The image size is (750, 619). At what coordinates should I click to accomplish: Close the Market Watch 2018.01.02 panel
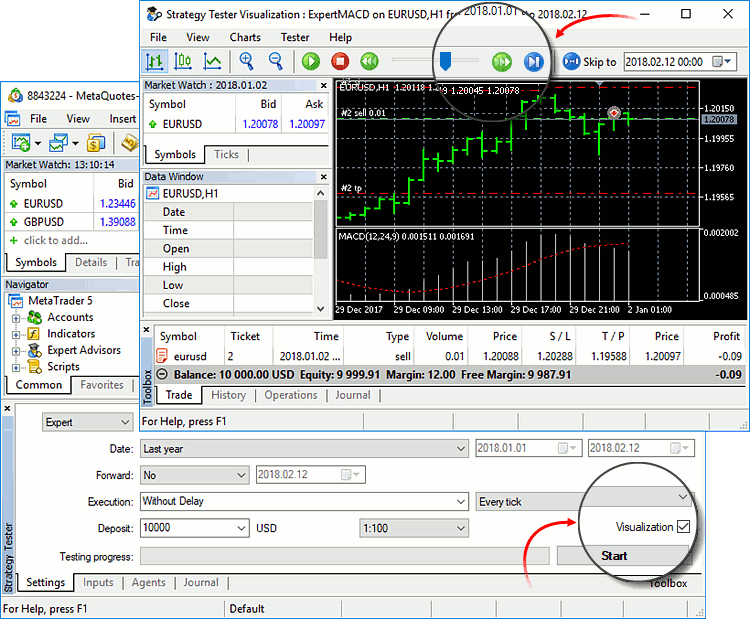point(324,86)
